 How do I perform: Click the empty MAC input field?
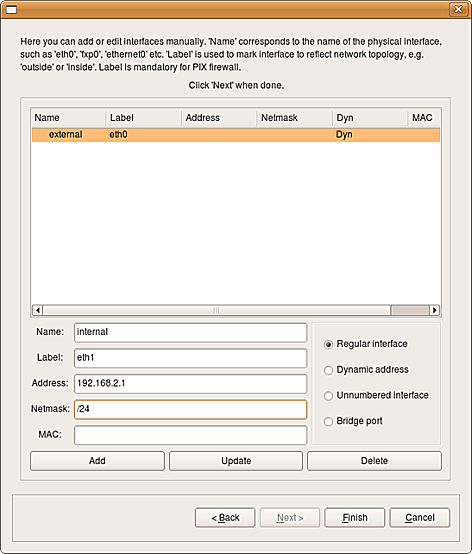pyautogui.click(x=190, y=435)
